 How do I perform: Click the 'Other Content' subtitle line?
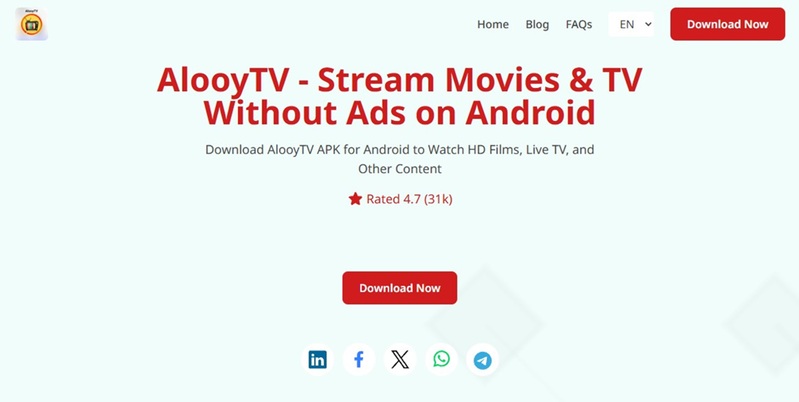[x=400, y=169]
